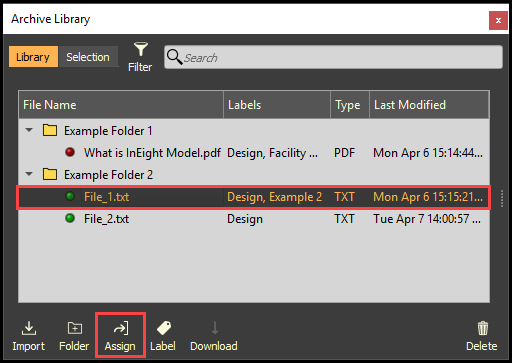Switch to the Library tab
This screenshot has width=512, height=363.
pos(33,57)
